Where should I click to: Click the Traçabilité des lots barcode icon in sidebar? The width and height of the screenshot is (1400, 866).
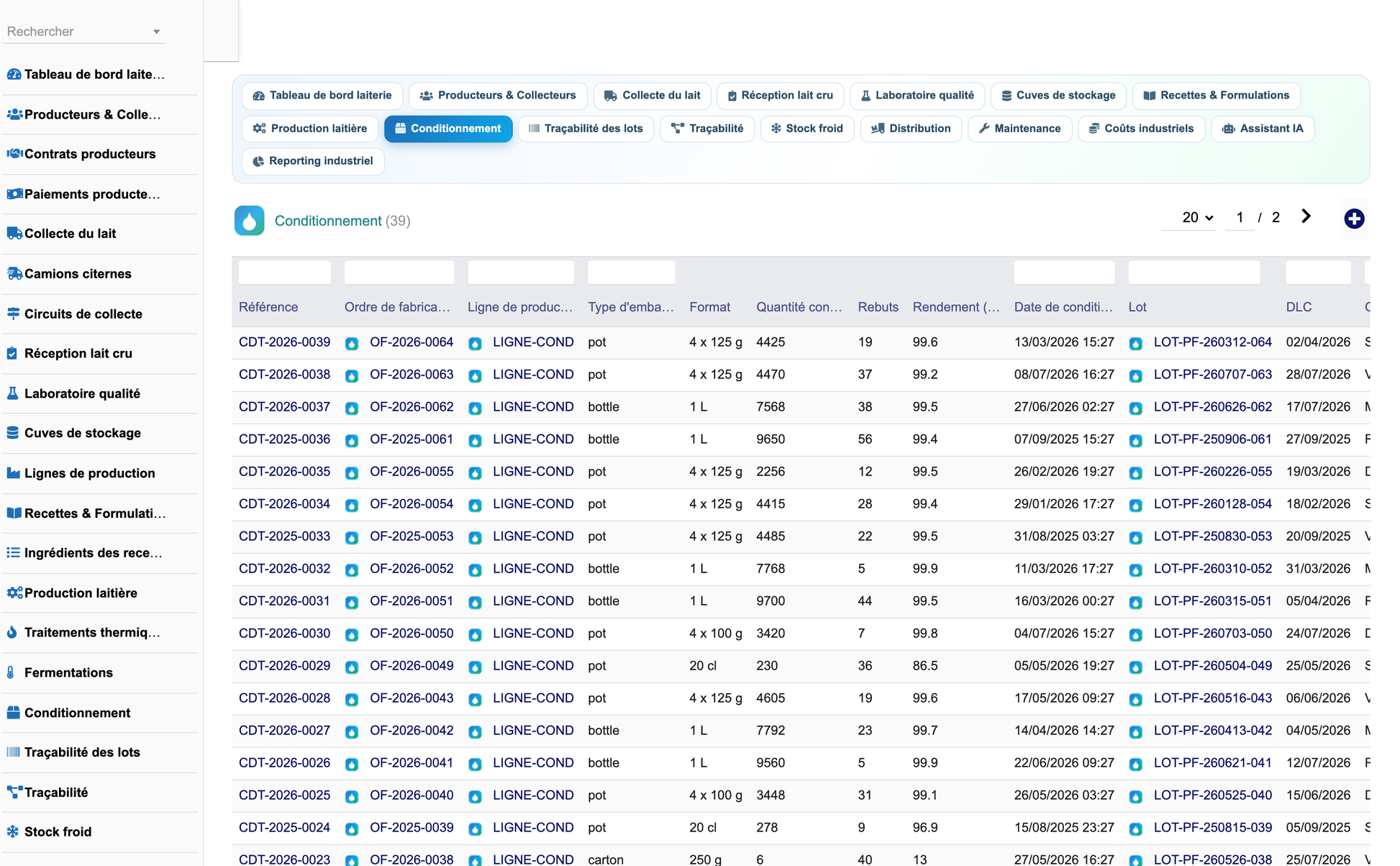point(13,752)
